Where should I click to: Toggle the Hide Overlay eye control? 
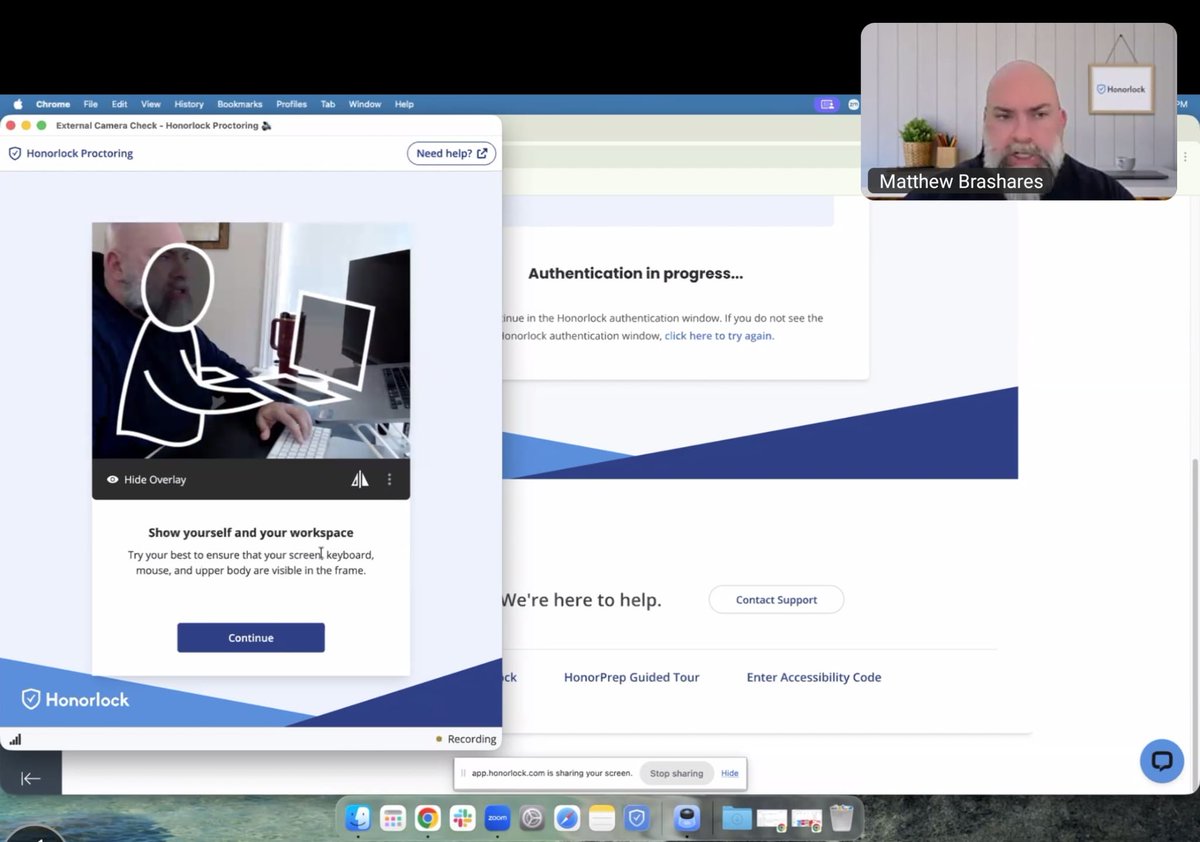click(x=146, y=480)
